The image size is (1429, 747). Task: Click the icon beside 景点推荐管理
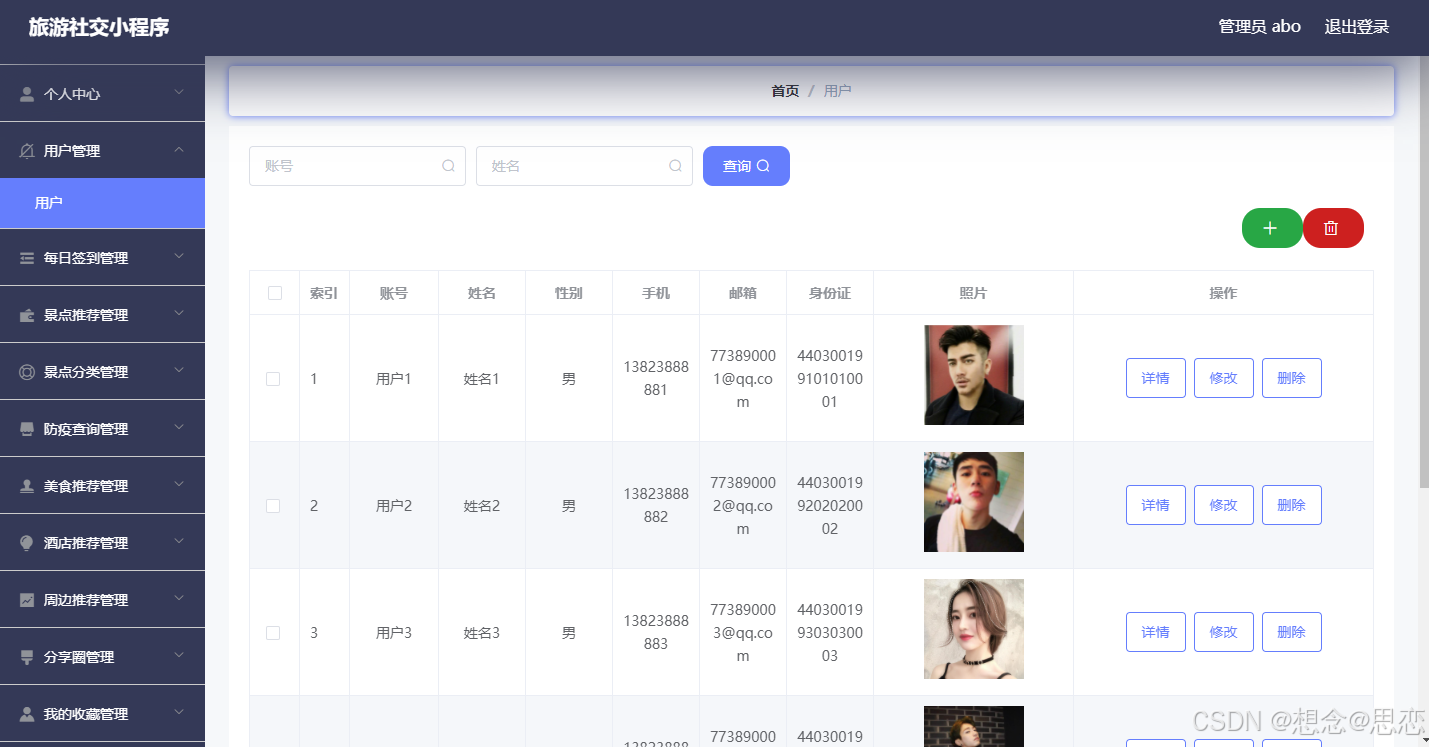(27, 315)
